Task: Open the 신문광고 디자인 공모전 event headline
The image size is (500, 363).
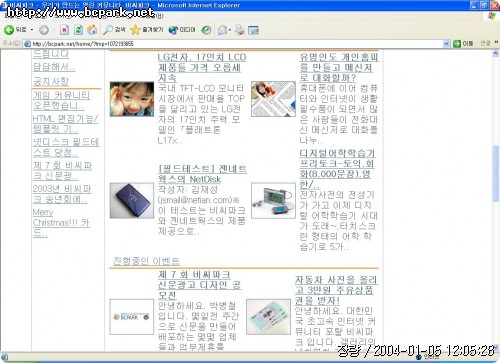Action: (x=199, y=285)
